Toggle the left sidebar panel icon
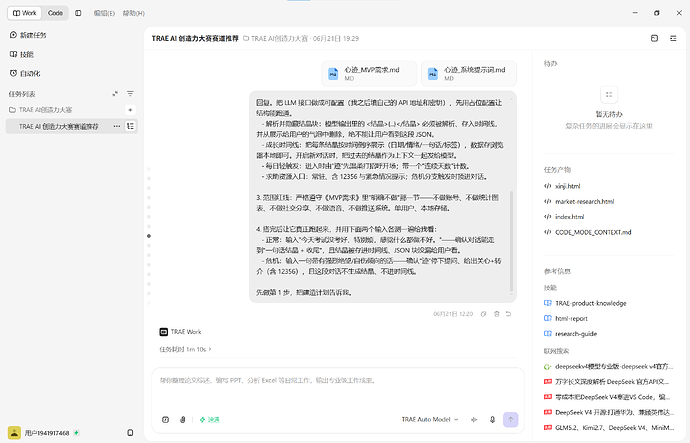 coord(78,13)
